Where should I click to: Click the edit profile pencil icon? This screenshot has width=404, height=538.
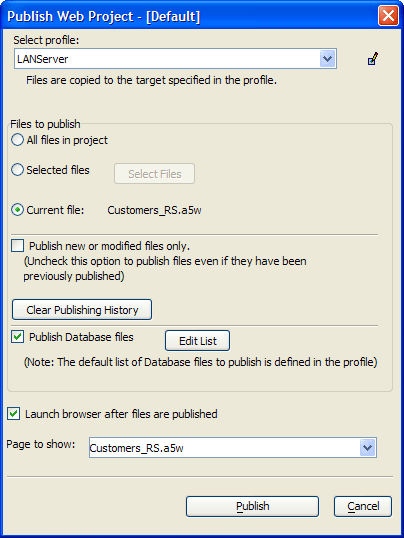point(373,59)
